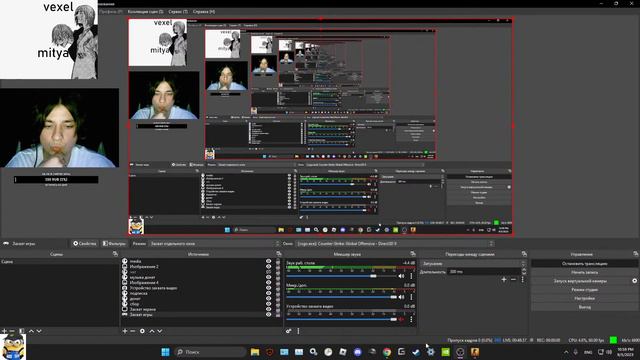The width and height of the screenshot is (640, 360).
Task: Mute the Звук раб. стола speaker icon
Action: (401, 276)
